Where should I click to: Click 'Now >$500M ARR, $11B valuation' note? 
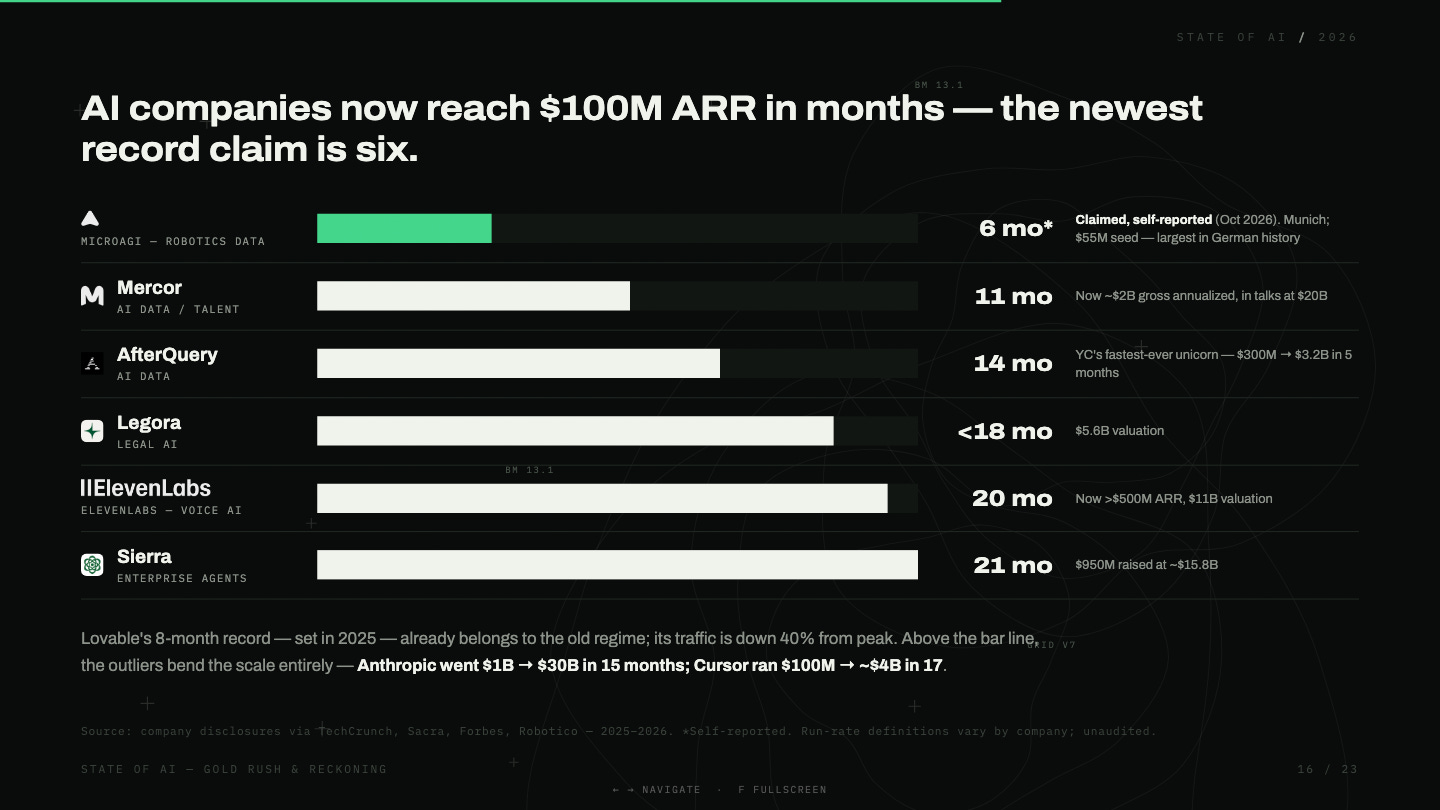click(x=1174, y=498)
